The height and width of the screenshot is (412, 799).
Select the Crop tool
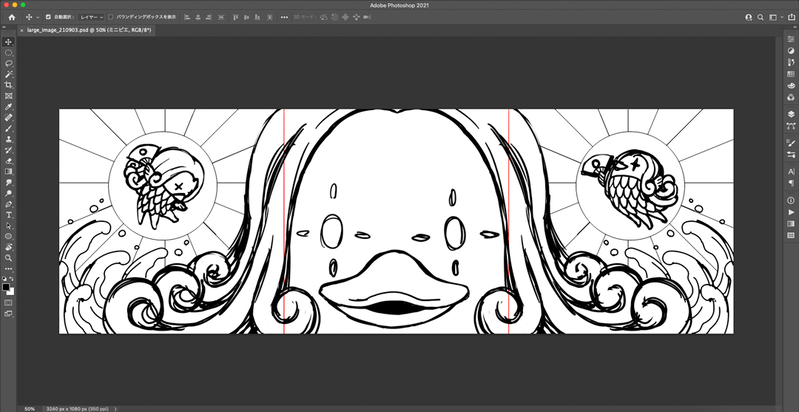pyautogui.click(x=8, y=85)
